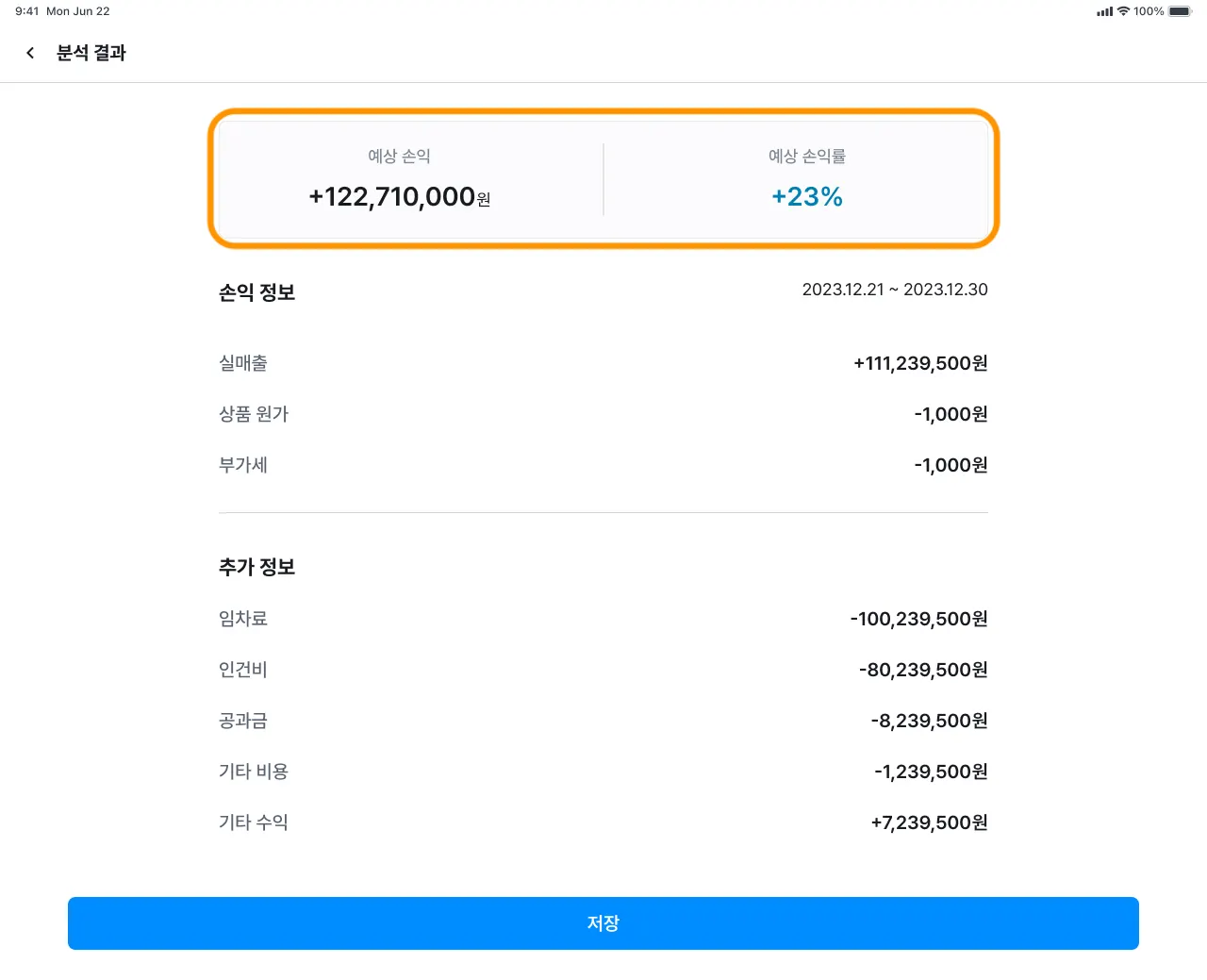Tap the status bar clock showing 9:41
The height and width of the screenshot is (980, 1207).
coord(27,11)
